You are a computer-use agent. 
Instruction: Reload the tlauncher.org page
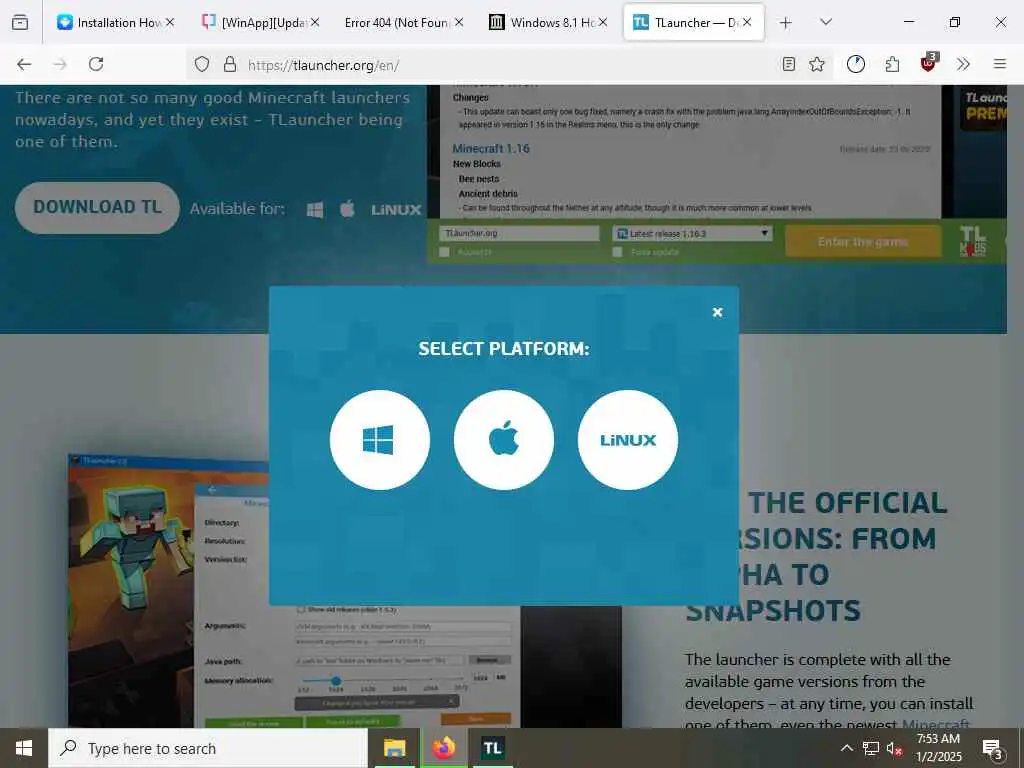(x=96, y=64)
